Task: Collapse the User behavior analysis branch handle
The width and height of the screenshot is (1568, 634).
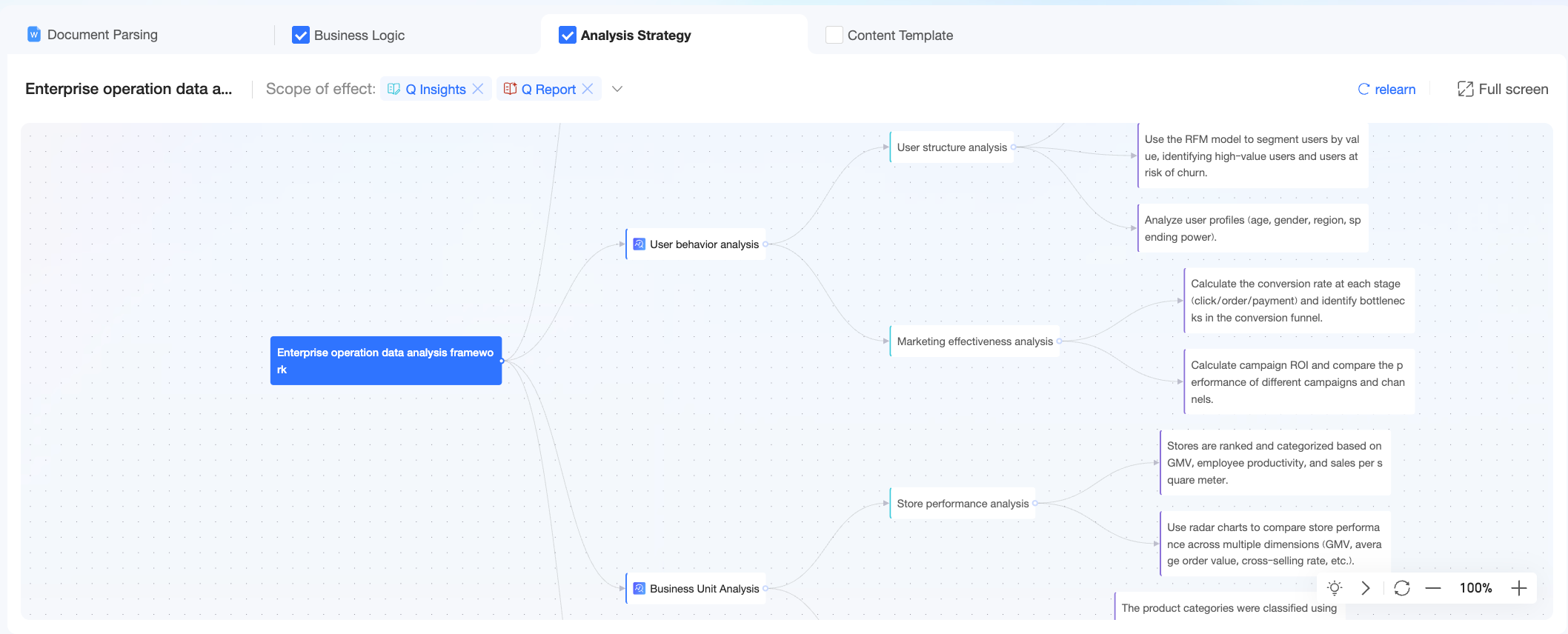Action: tap(765, 244)
